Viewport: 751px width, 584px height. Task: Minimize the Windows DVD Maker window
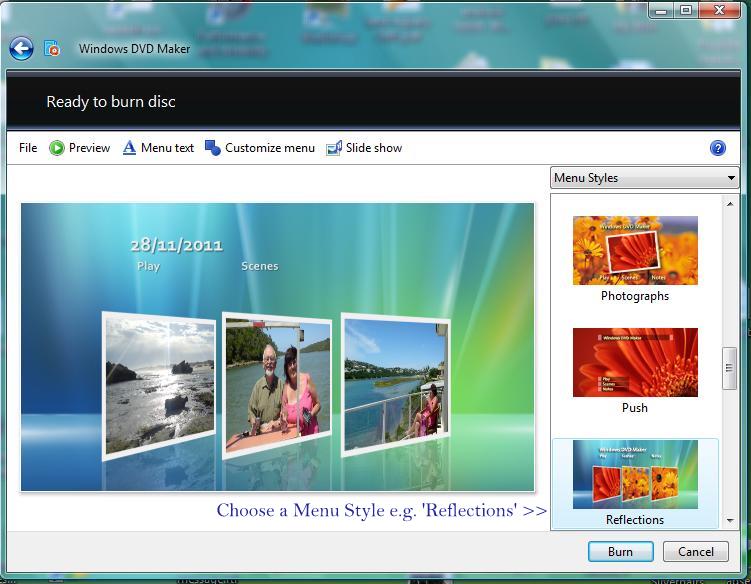point(661,10)
